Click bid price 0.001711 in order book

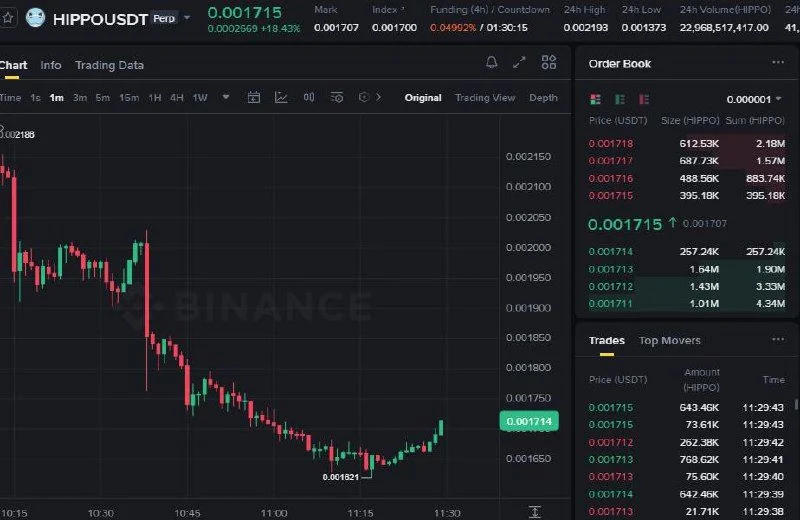[x=611, y=304]
